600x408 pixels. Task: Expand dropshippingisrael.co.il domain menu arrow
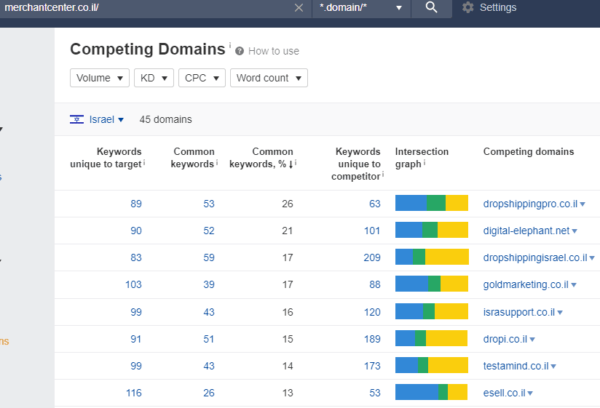click(592, 258)
